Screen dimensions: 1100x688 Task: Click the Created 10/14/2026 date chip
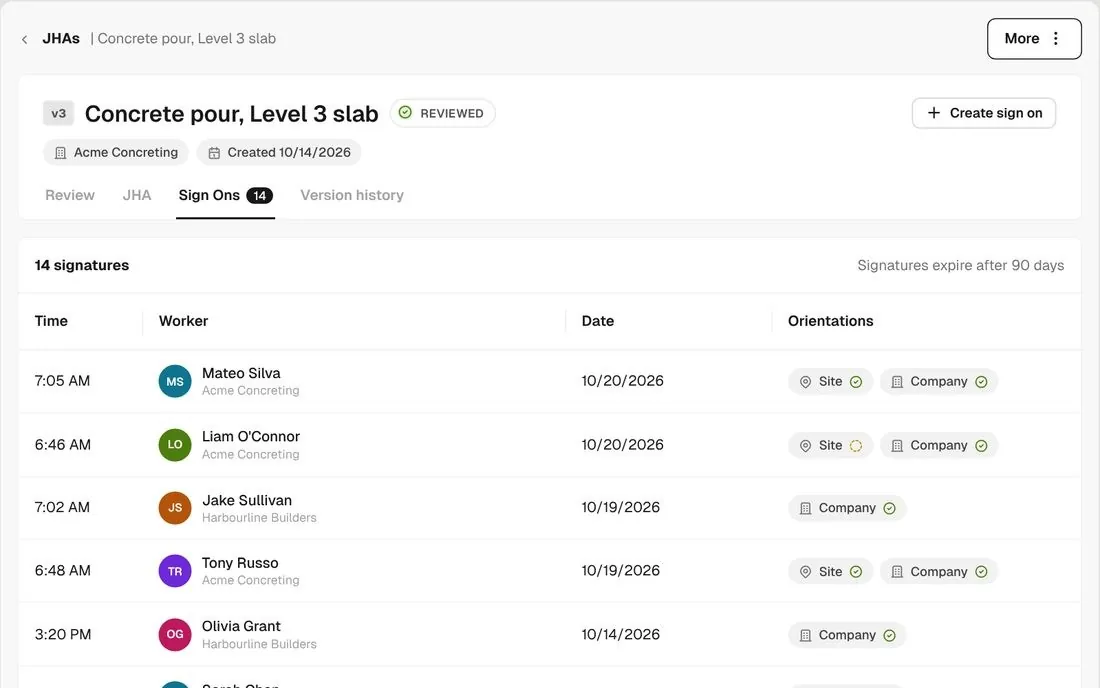click(x=279, y=152)
